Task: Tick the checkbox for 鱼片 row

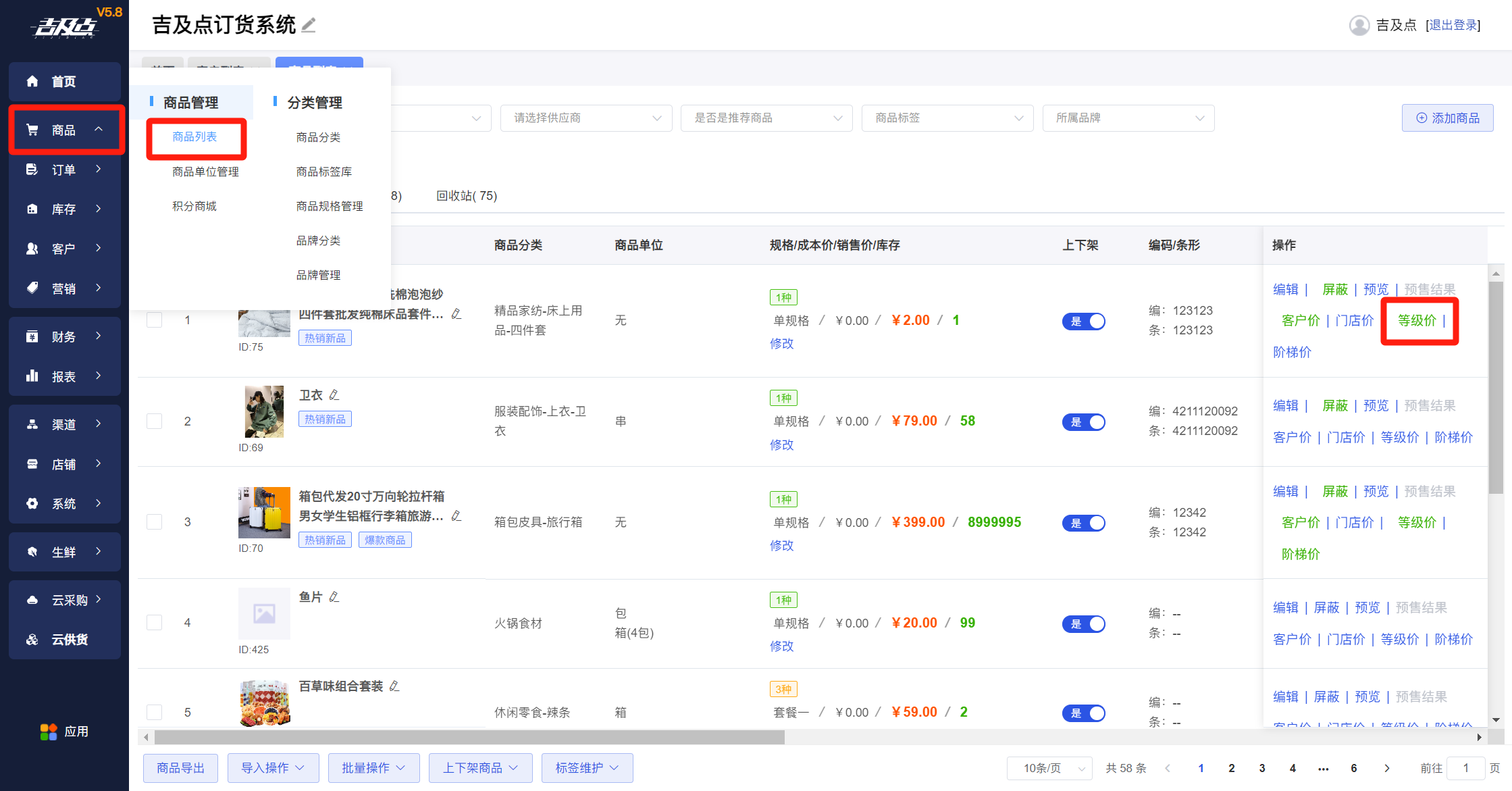Action: (155, 623)
